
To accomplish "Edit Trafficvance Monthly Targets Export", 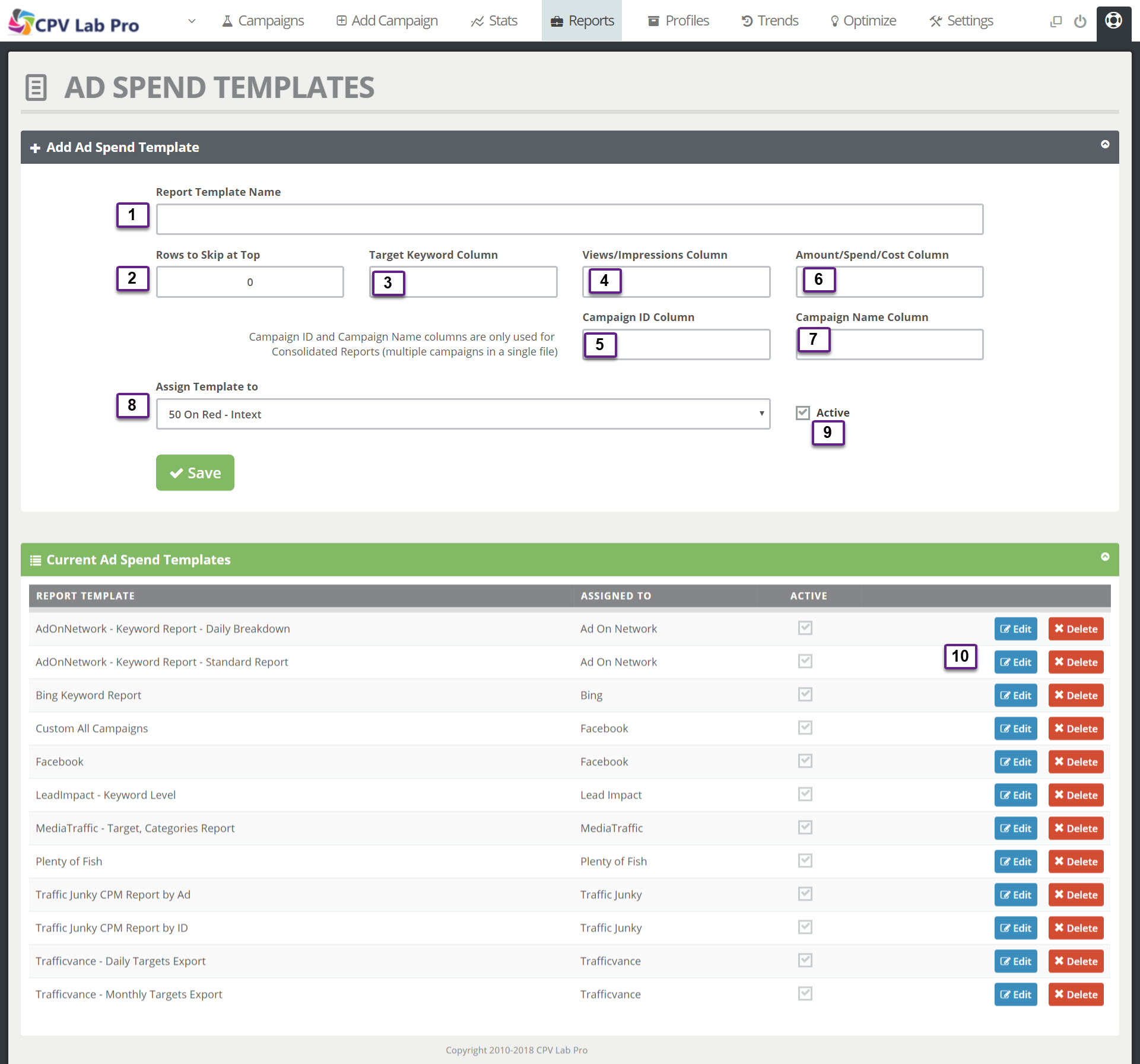I will pos(1016,995).
